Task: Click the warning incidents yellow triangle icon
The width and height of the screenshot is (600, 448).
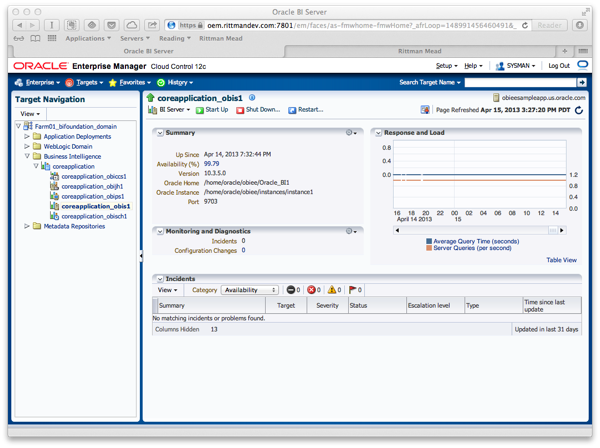Action: click(332, 290)
